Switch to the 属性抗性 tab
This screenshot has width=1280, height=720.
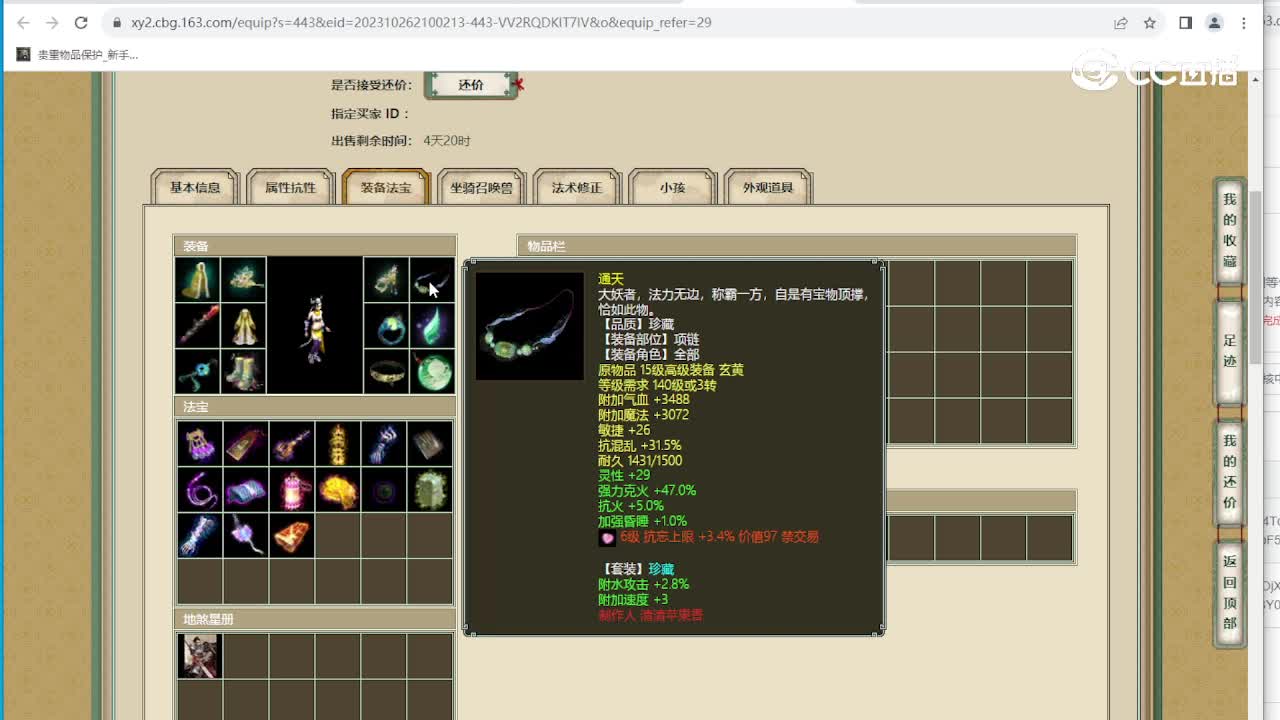(290, 187)
